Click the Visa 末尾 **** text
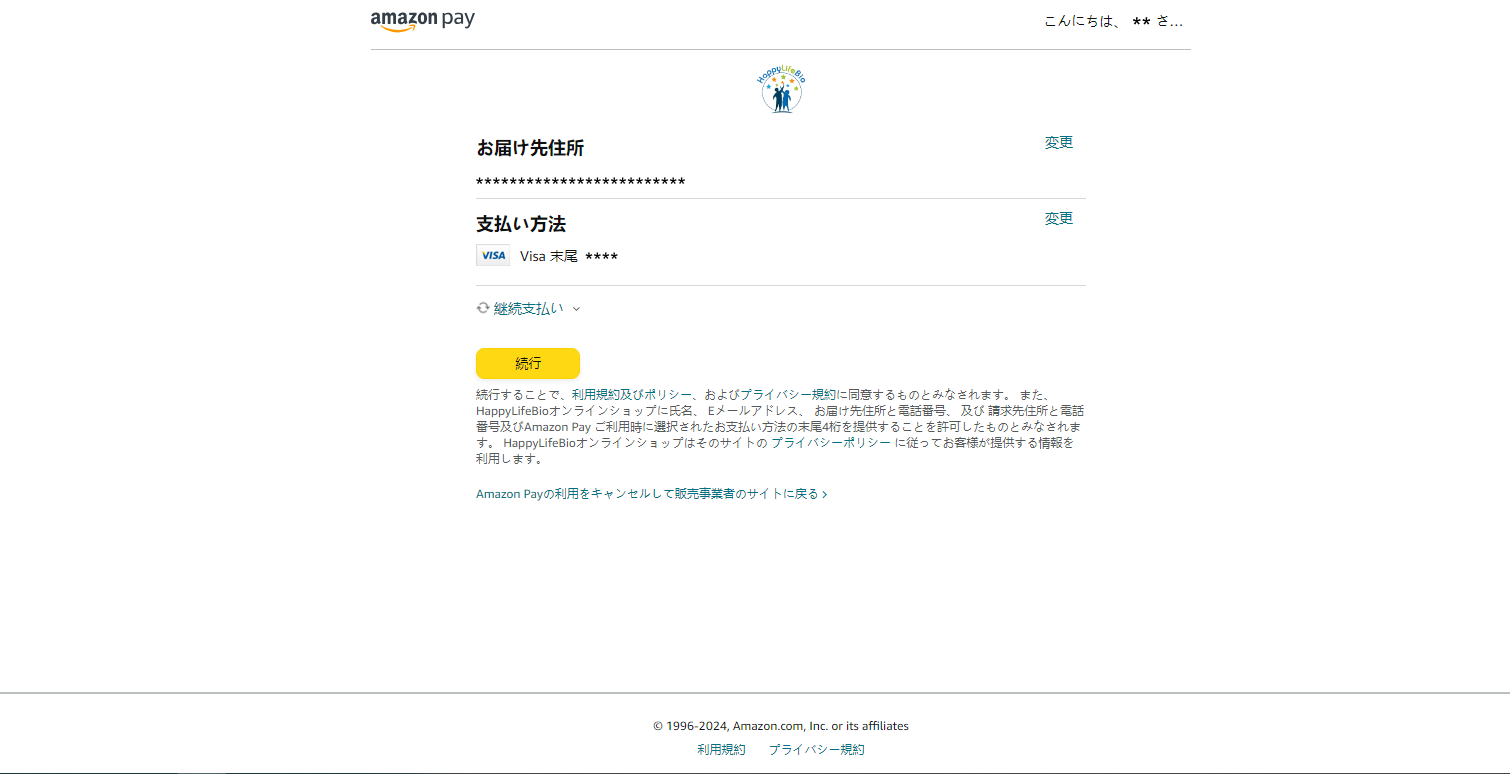 pyautogui.click(x=569, y=257)
